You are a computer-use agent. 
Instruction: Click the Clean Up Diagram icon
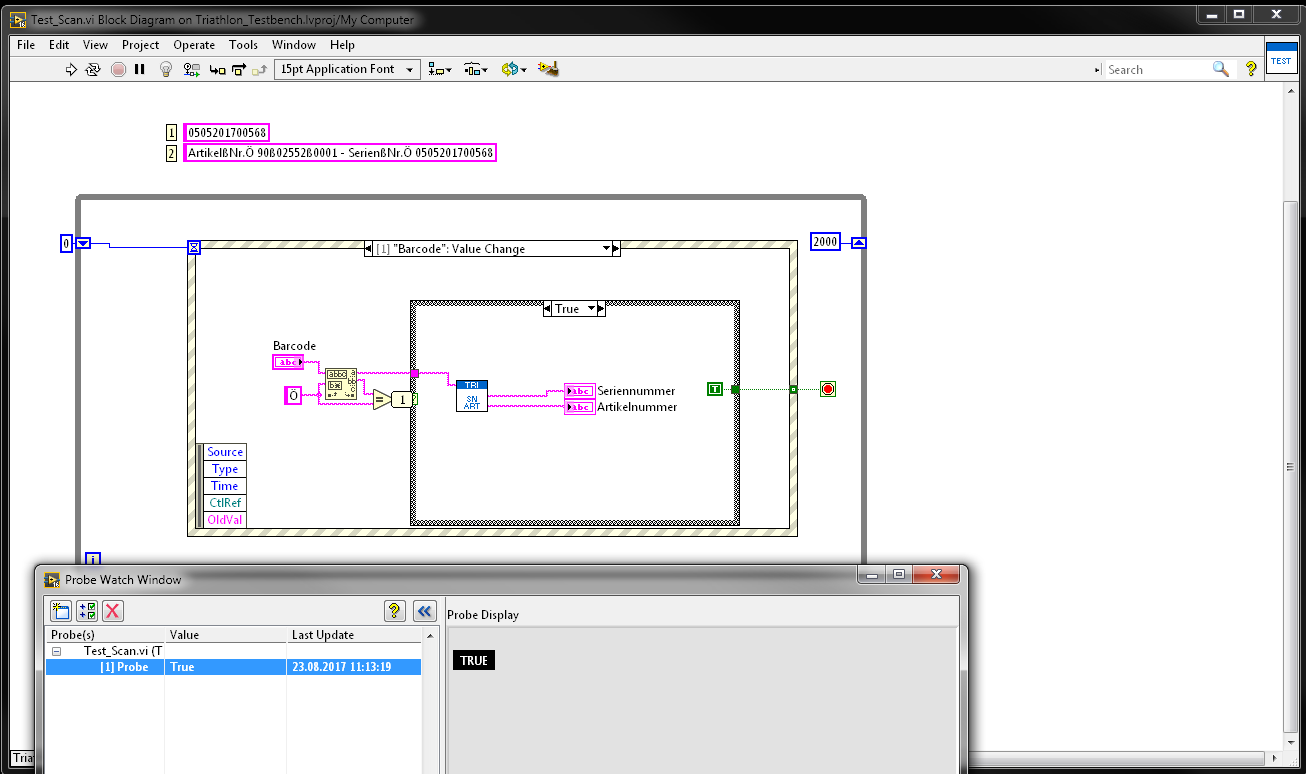click(x=547, y=69)
